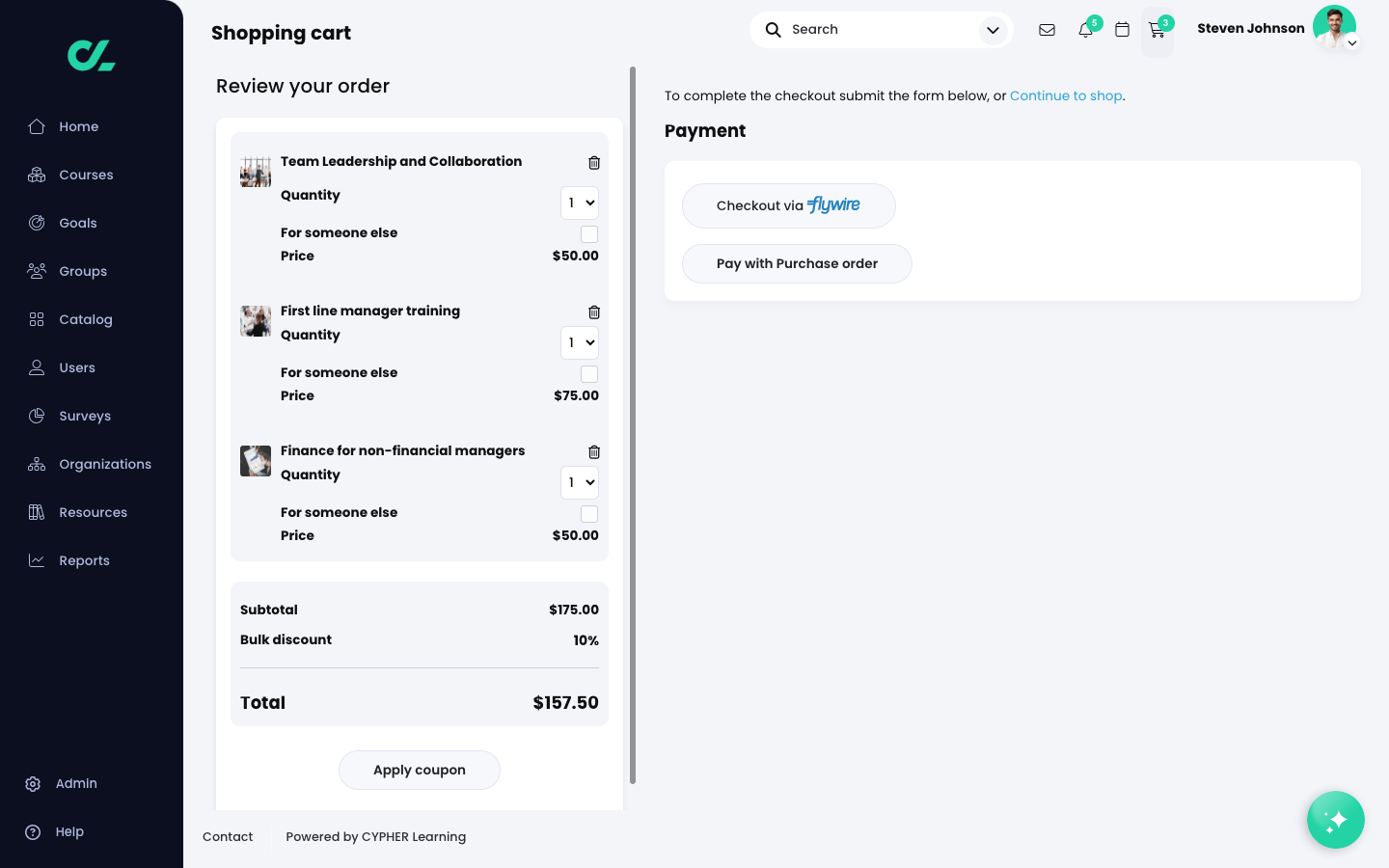
Task: Delete Team Leadership and Collaboration from cart
Action: [594, 163]
